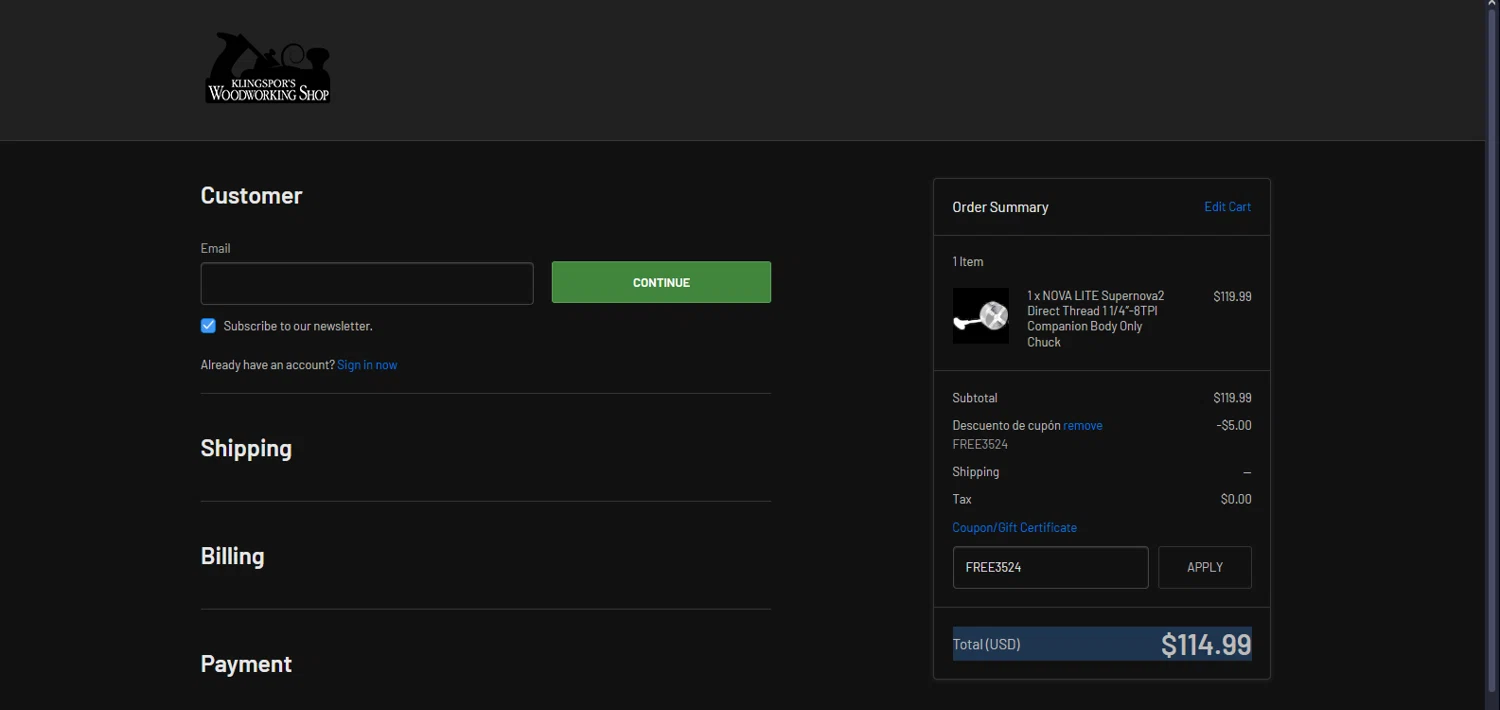Image resolution: width=1500 pixels, height=710 pixels.
Task: Click the green CONTINUE button
Action: pyautogui.click(x=661, y=282)
